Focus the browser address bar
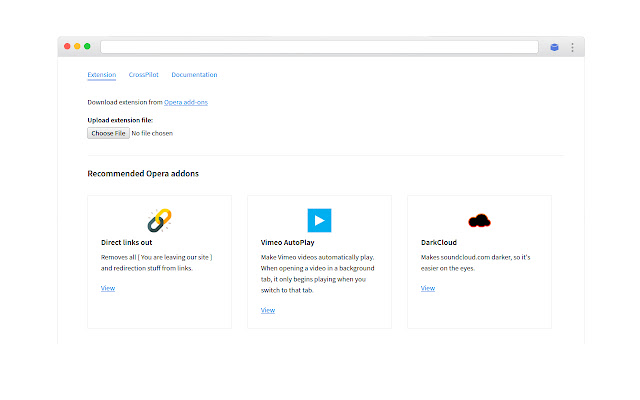This screenshot has width=640, height=400. coord(320,47)
